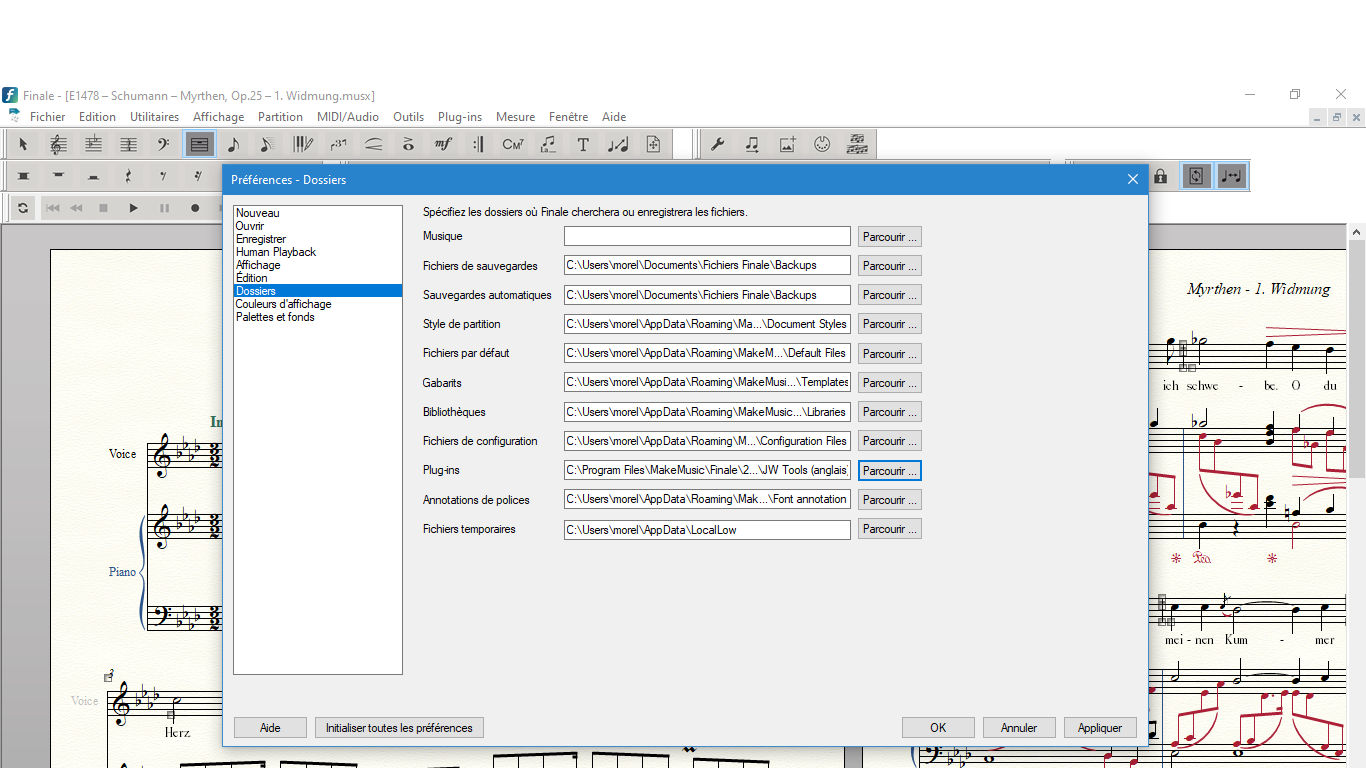Choose the bass clef Key Signature tool
The height and width of the screenshot is (768, 1366).
[x=163, y=145]
